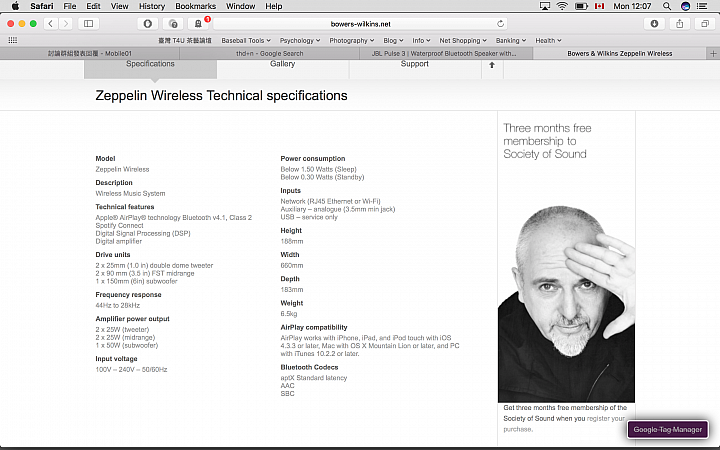Click the Google Tag Manager button
Viewport: 720px width, 450px height.
tap(668, 430)
